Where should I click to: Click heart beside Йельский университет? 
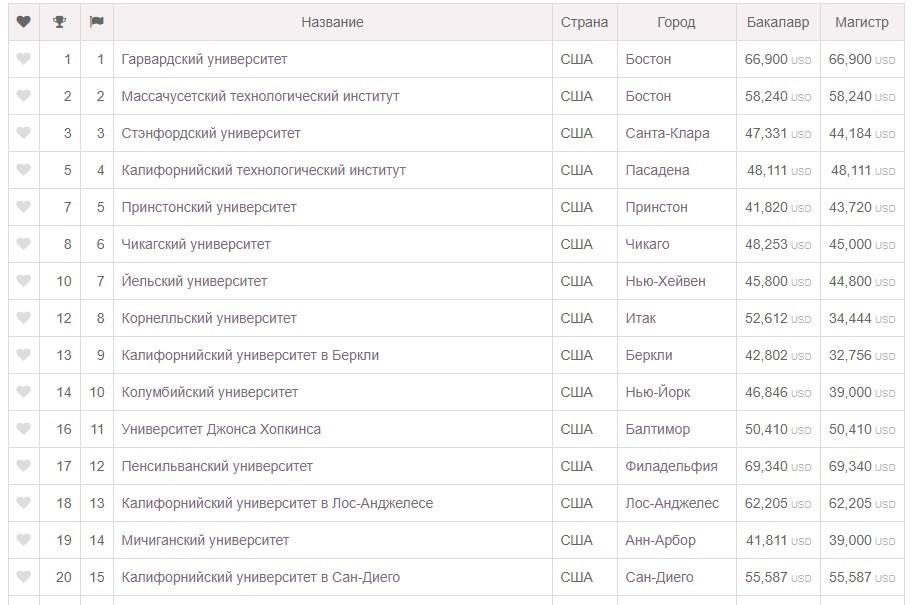click(23, 281)
